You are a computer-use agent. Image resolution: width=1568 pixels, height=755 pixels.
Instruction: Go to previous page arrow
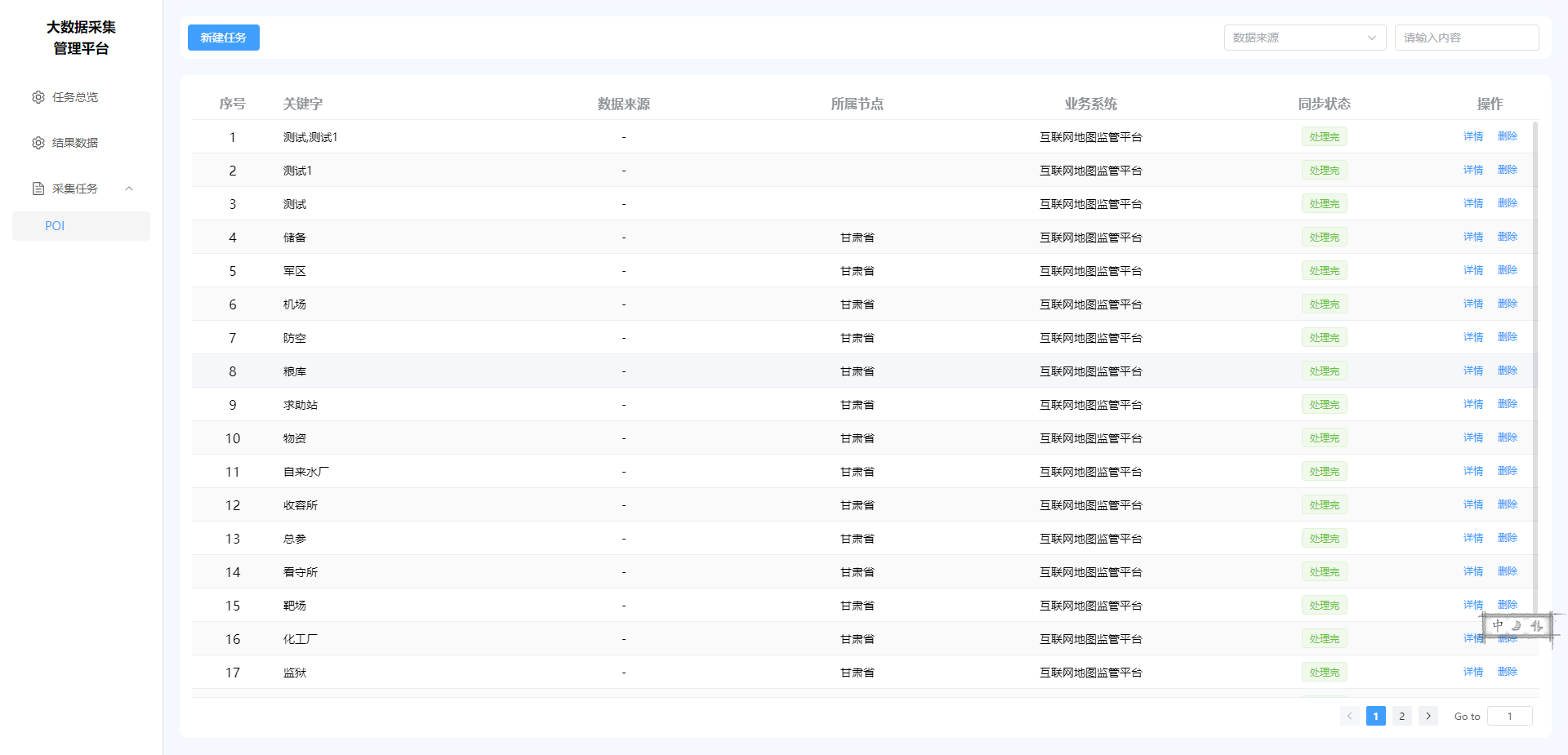click(1350, 716)
